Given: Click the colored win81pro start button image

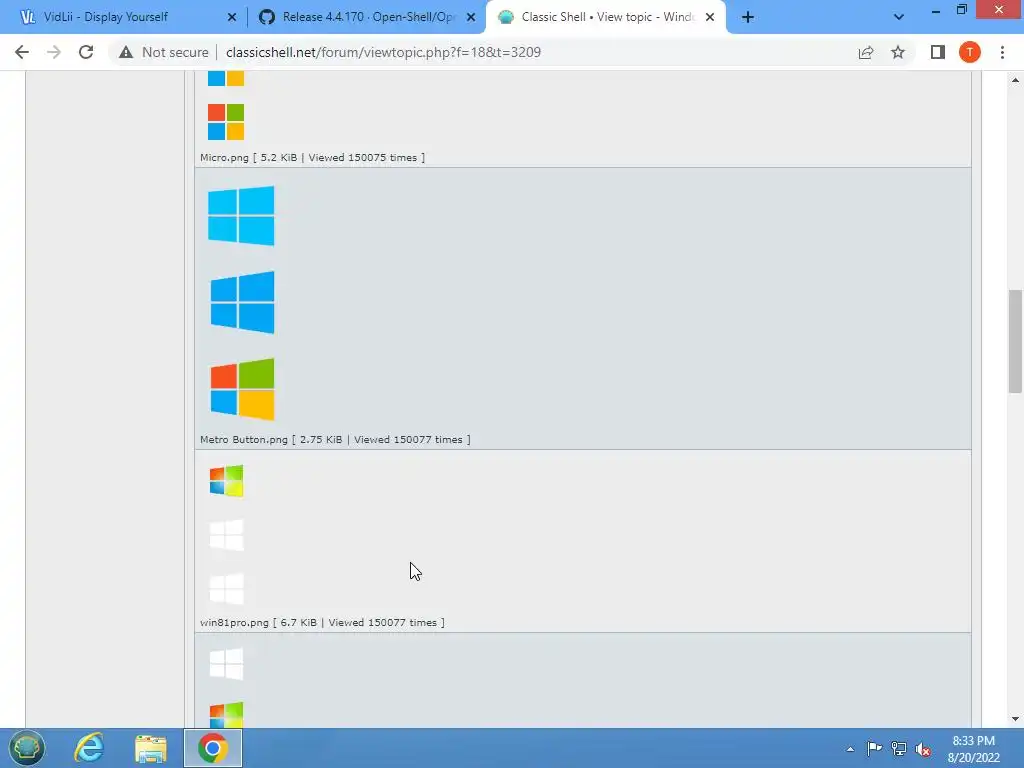Looking at the screenshot, I should coord(227,481).
